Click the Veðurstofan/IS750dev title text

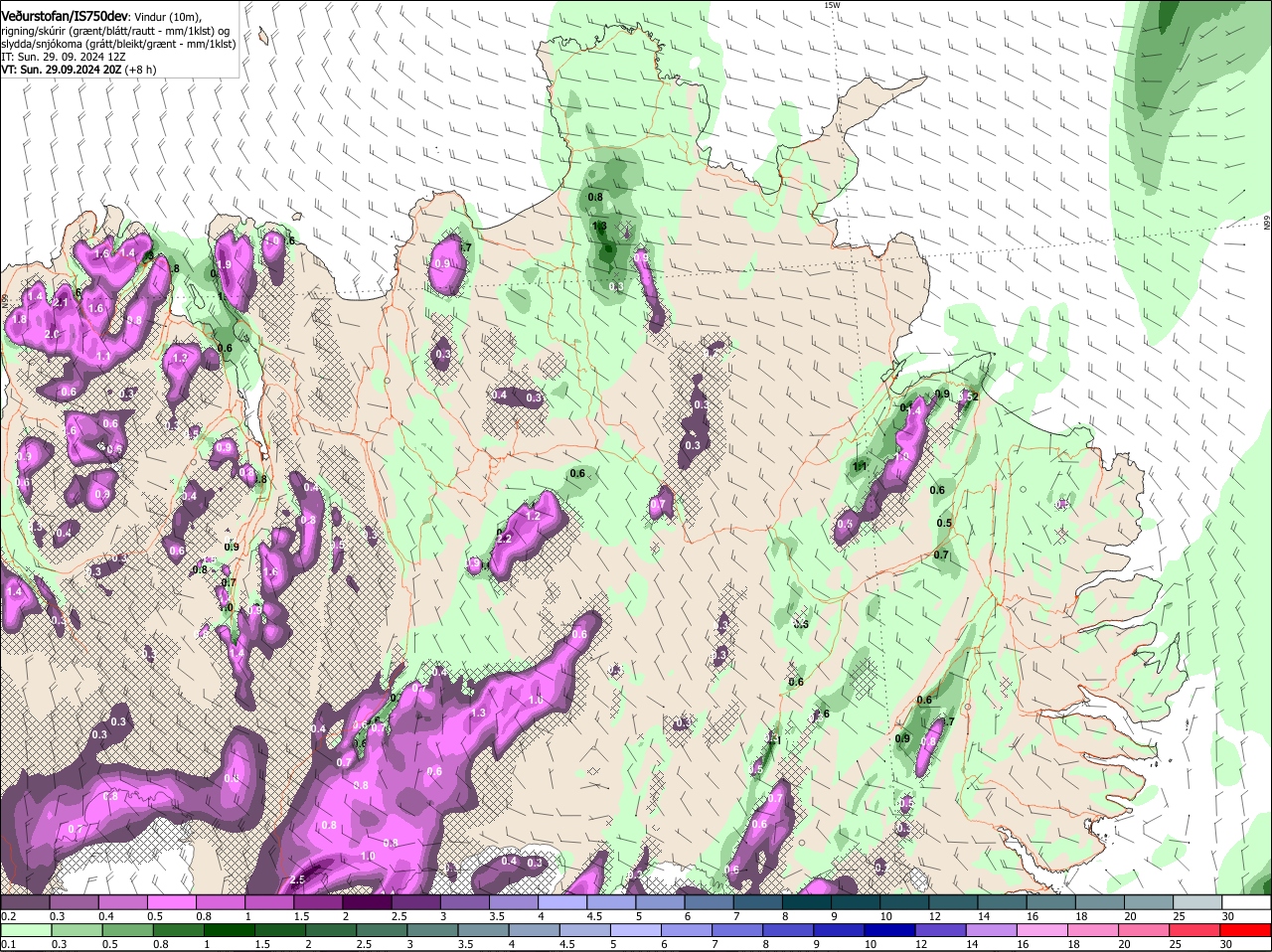click(x=65, y=15)
